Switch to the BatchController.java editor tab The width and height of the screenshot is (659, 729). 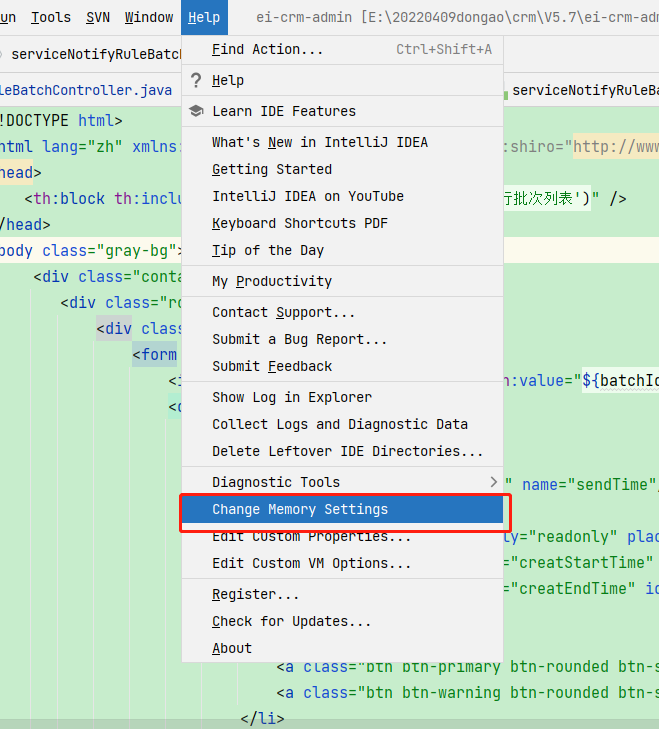[x=86, y=90]
